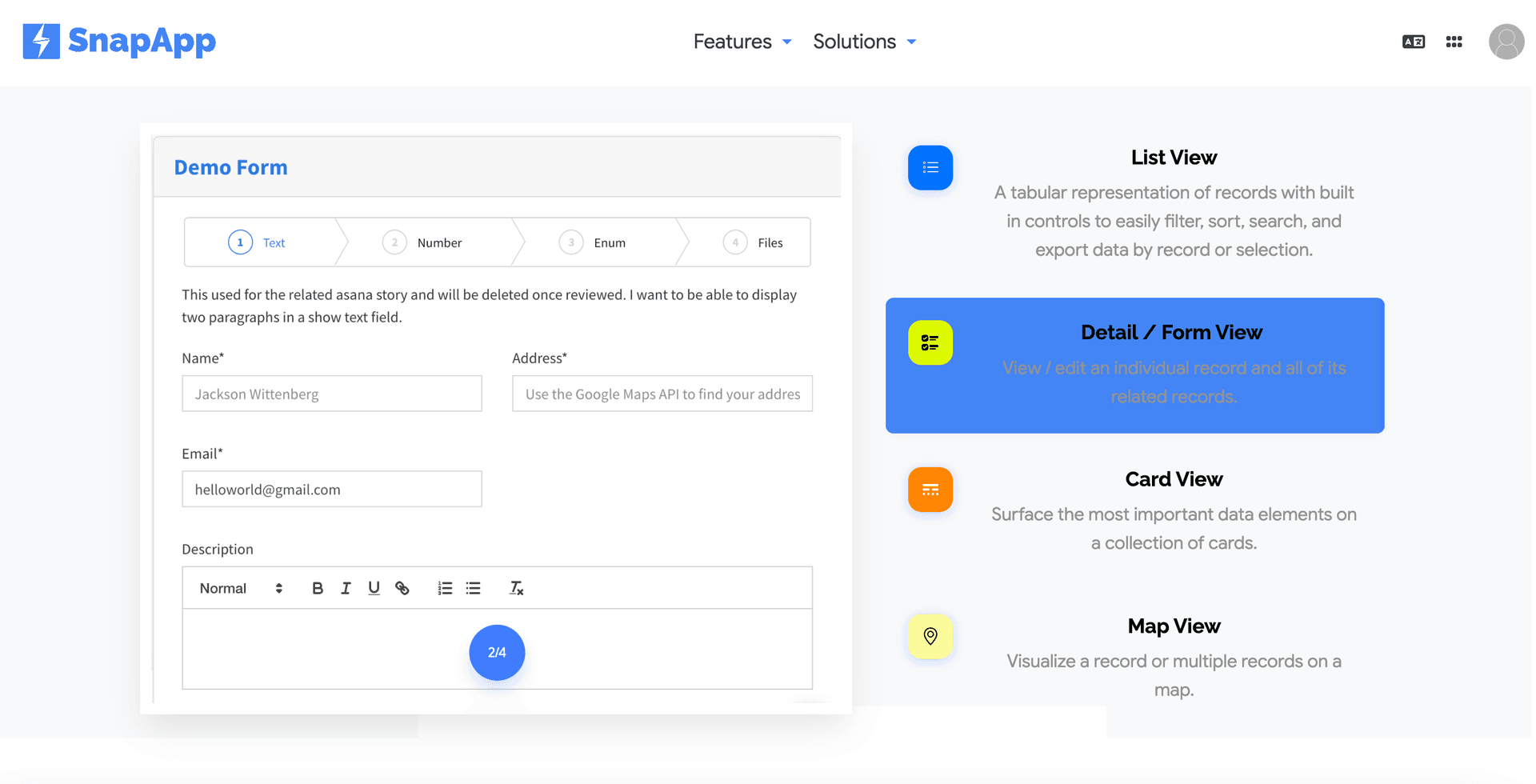Viewport: 1536px width, 784px height.
Task: Create an ordered numbered list
Action: [x=445, y=588]
